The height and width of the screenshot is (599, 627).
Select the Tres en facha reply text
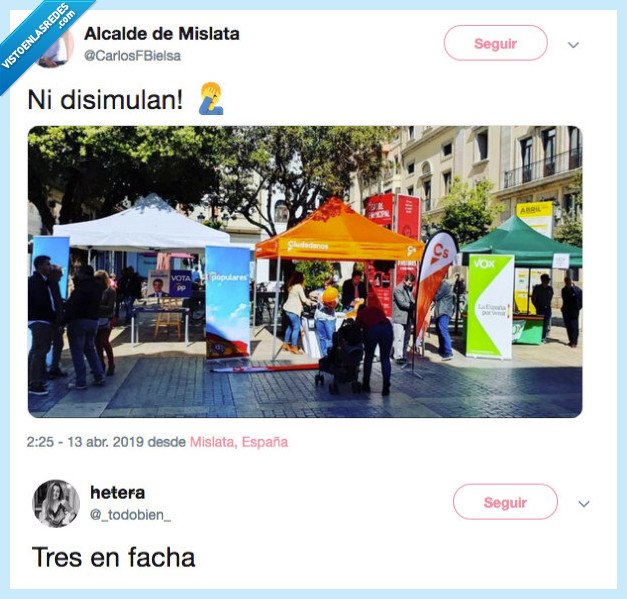tap(113, 557)
